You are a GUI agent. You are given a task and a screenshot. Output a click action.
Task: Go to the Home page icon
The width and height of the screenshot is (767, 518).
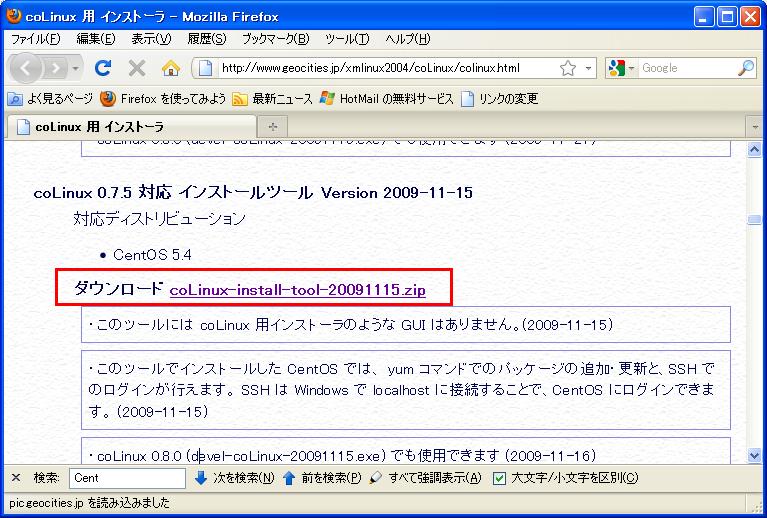171,68
